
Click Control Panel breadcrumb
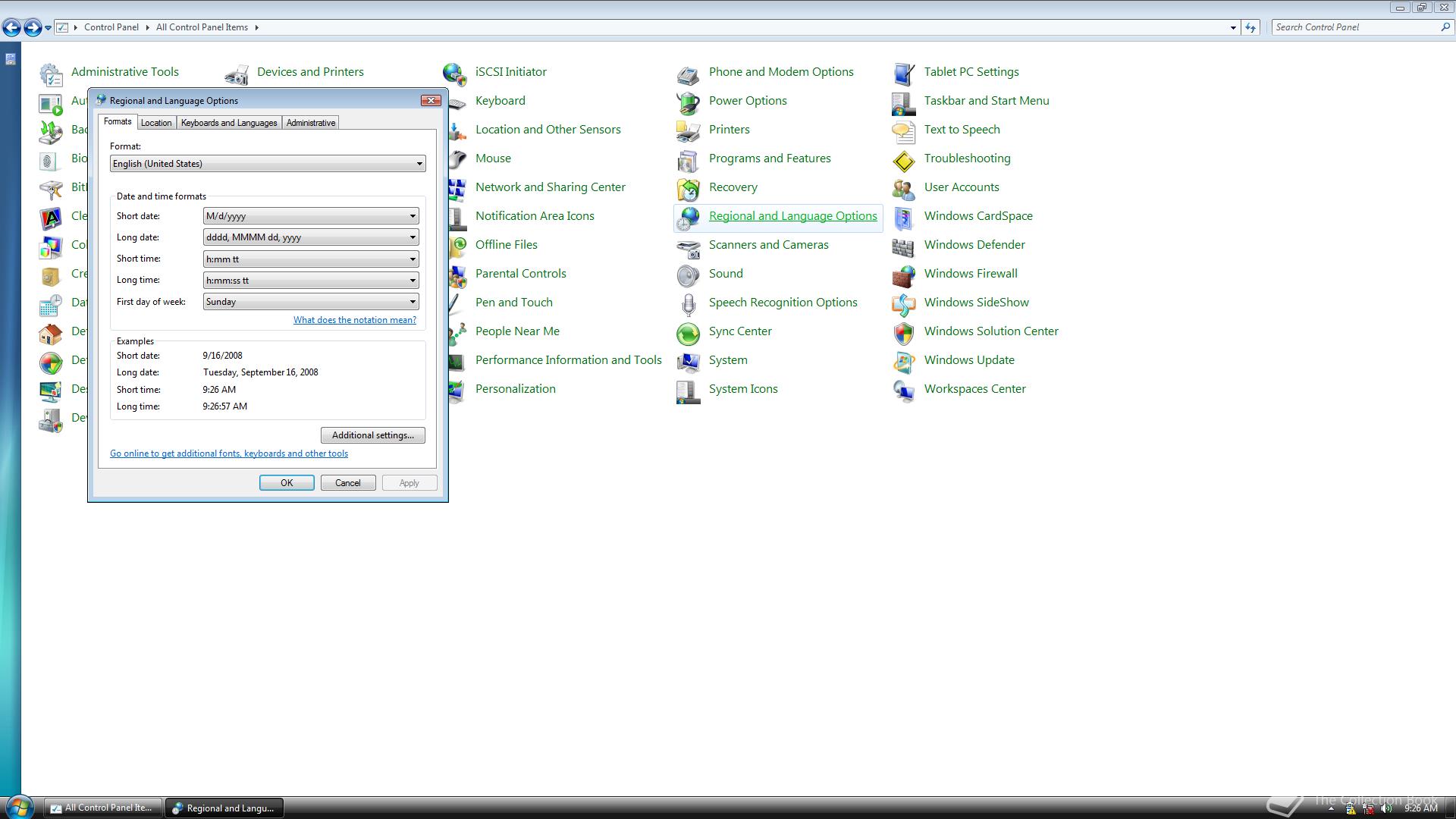pos(111,27)
